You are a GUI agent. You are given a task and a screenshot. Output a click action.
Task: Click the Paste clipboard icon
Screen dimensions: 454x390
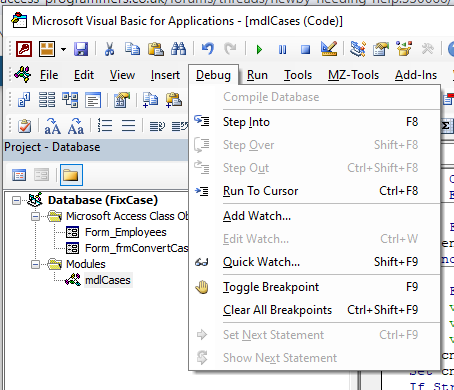(156, 49)
